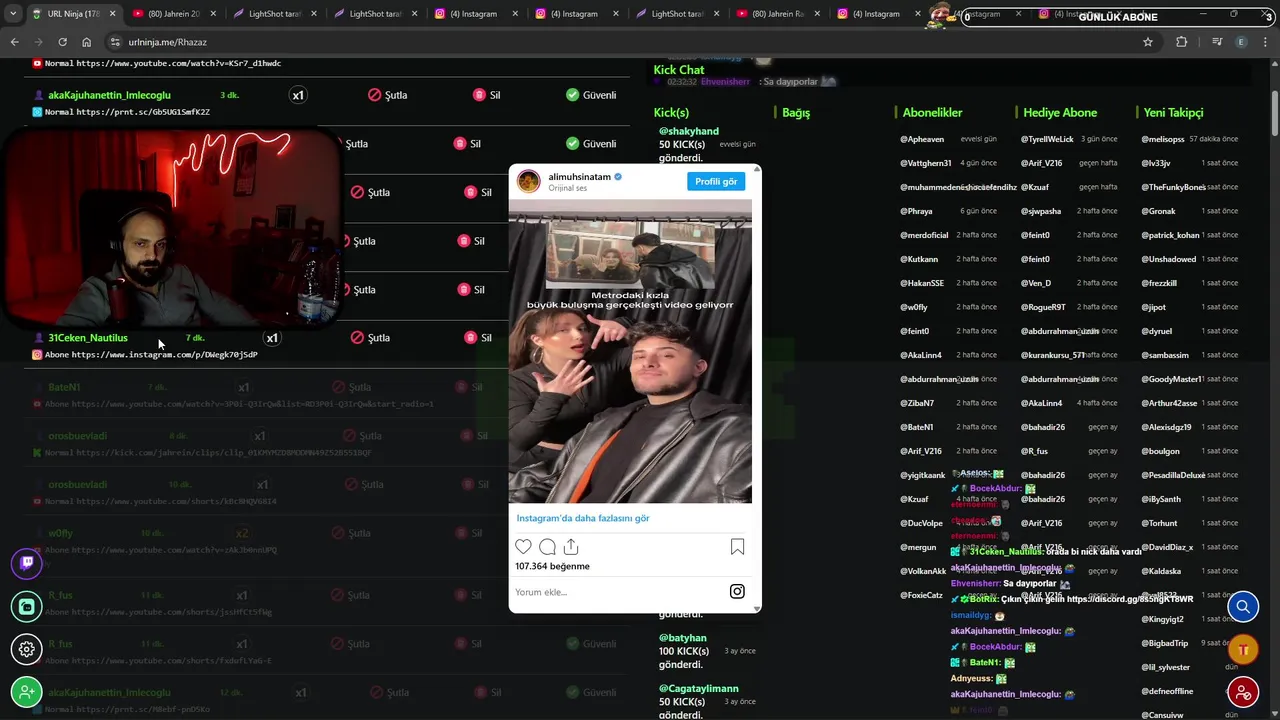Click the Instagram logo beside comment field
Screen dimensions: 1280x720
click(737, 591)
